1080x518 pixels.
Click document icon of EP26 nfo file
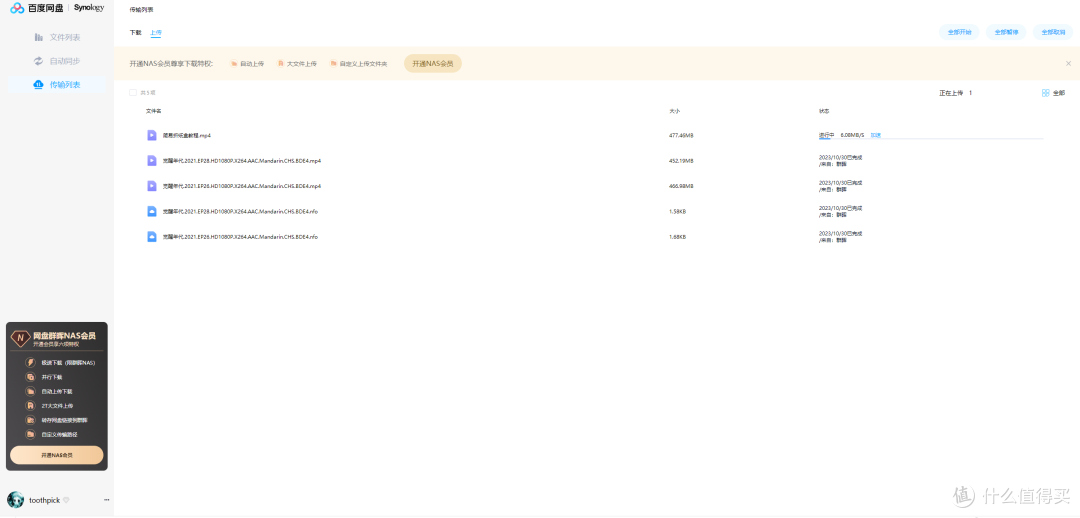152,236
